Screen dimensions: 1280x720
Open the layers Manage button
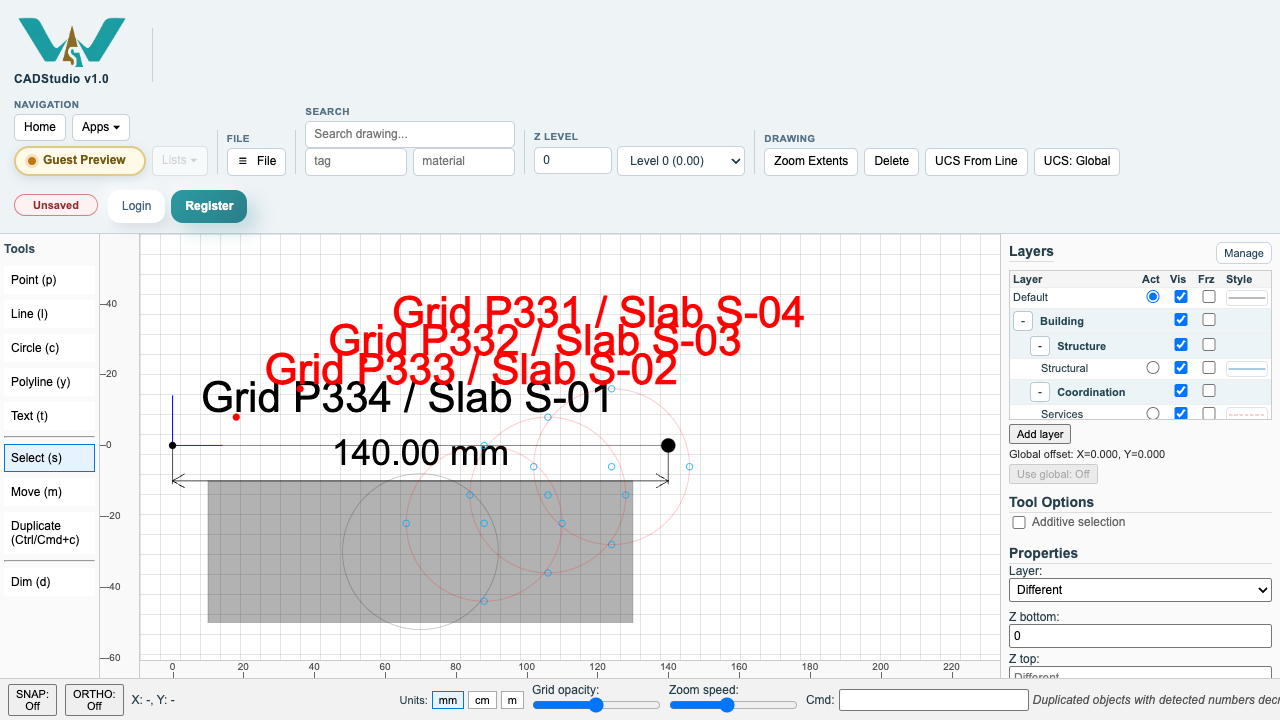1244,253
